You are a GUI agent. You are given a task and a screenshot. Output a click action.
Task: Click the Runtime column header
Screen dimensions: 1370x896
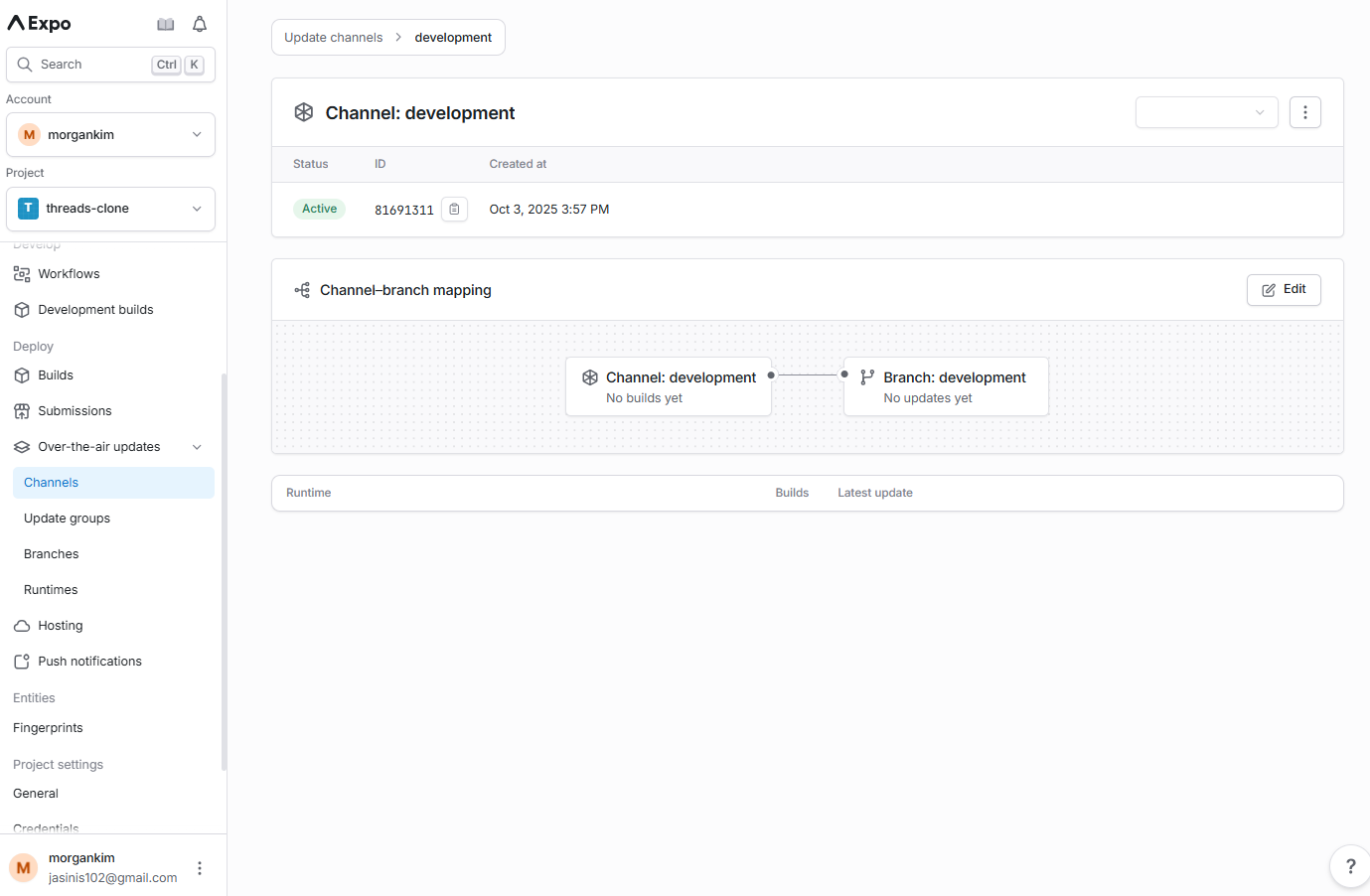point(308,493)
